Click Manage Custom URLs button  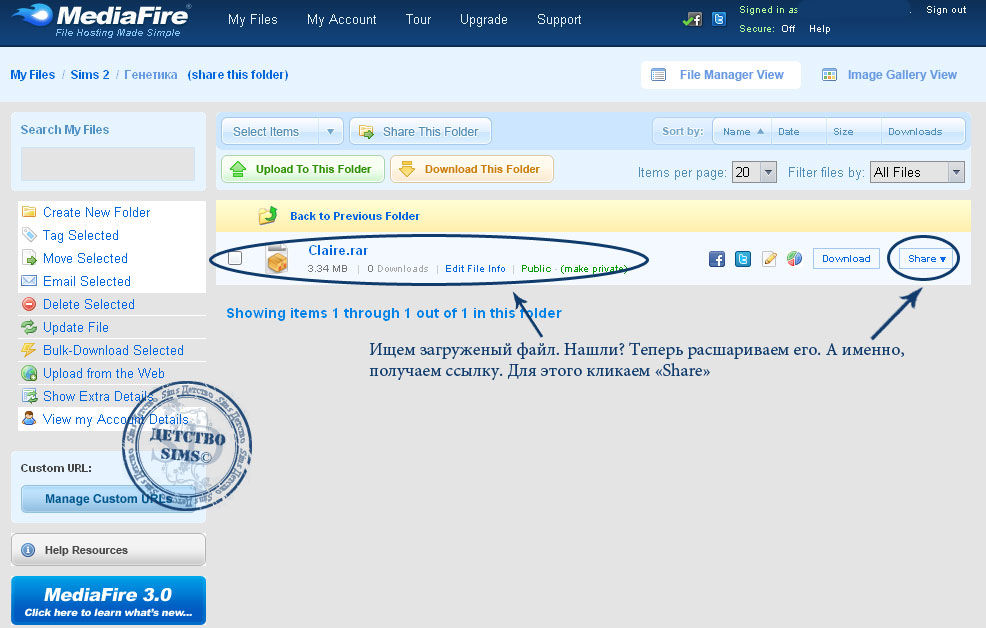pyautogui.click(x=108, y=499)
